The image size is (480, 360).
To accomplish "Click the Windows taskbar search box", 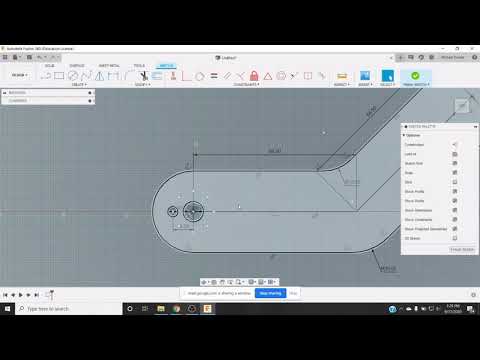I will click(x=69, y=309).
